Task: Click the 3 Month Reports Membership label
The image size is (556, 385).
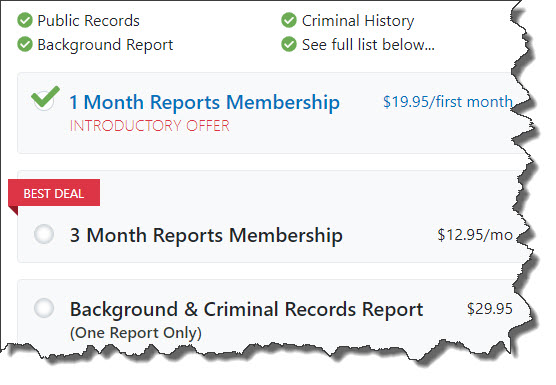Action: coord(206,235)
